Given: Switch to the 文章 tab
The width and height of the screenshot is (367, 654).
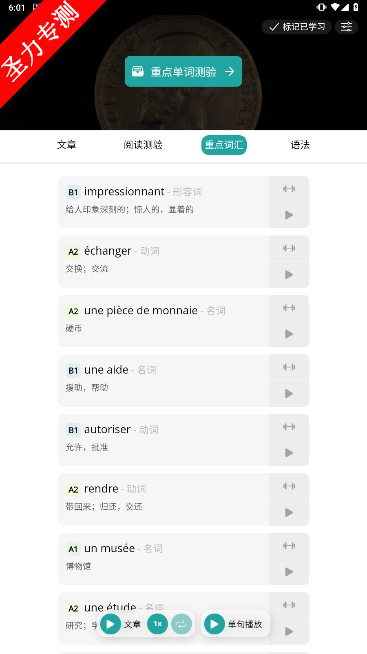Looking at the screenshot, I should tap(67, 145).
